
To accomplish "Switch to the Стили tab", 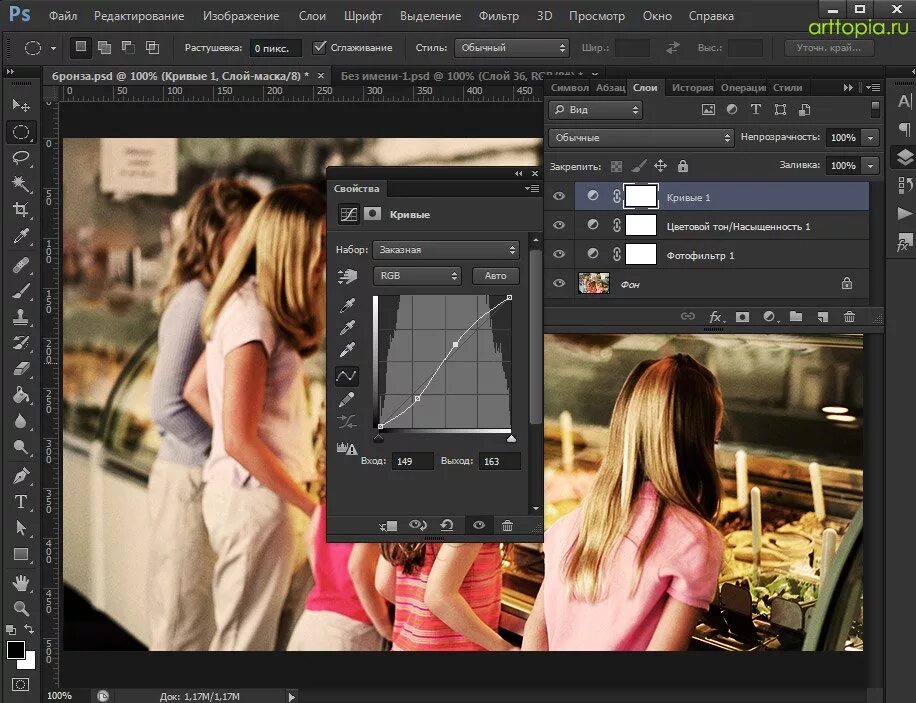I will pyautogui.click(x=787, y=88).
